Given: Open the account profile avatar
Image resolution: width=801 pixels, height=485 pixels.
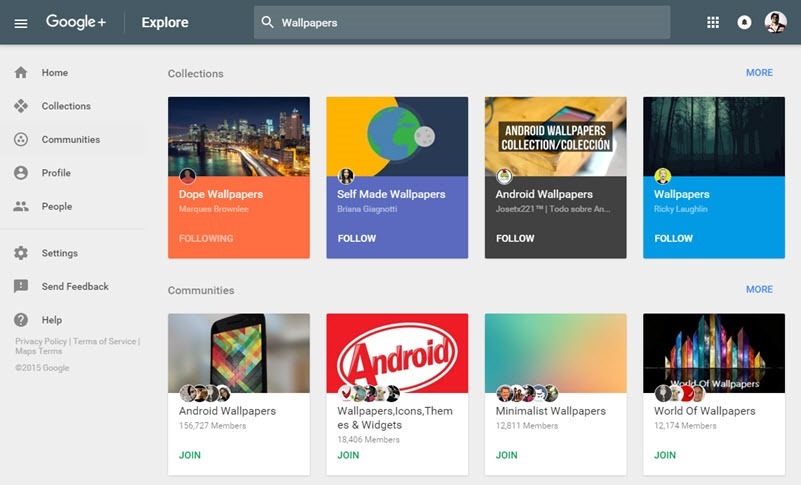Looking at the screenshot, I should pyautogui.click(x=775, y=22).
